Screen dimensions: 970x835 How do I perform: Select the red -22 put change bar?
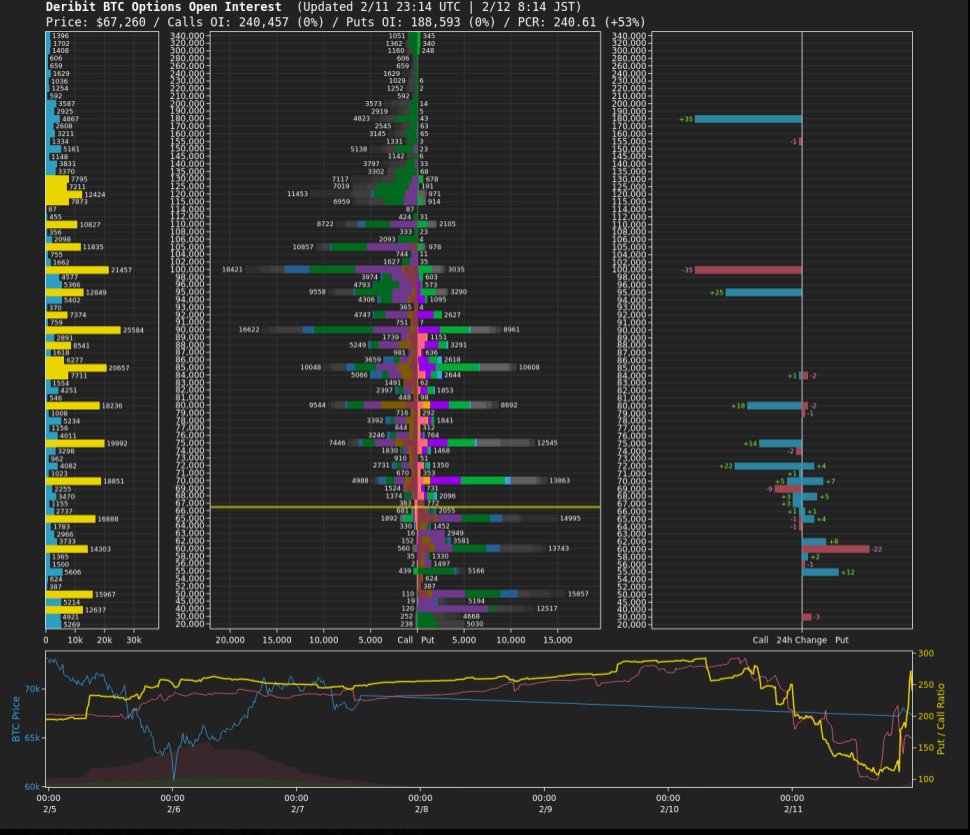836,549
